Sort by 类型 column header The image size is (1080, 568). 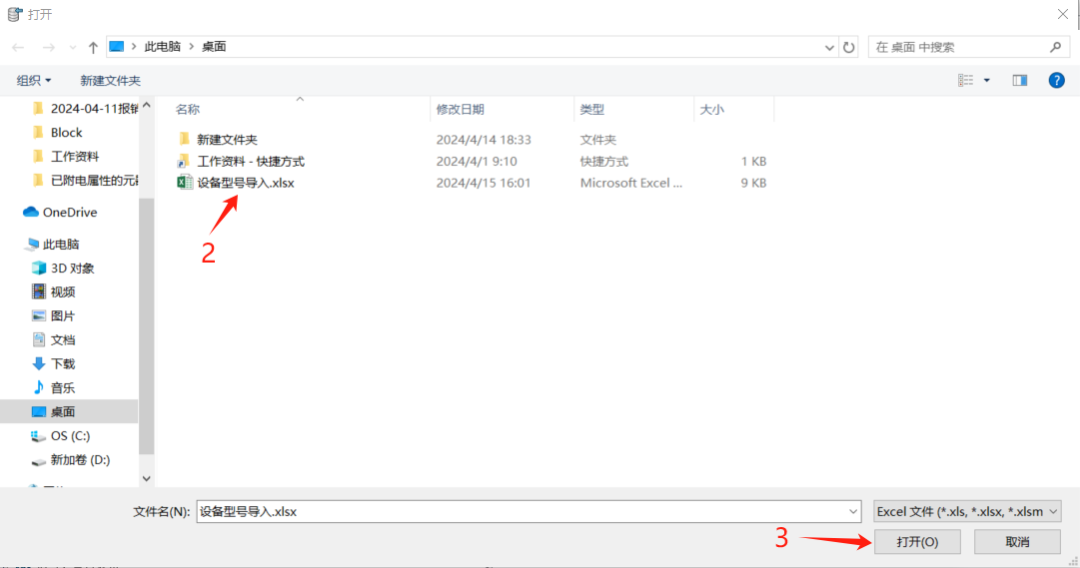coord(592,109)
